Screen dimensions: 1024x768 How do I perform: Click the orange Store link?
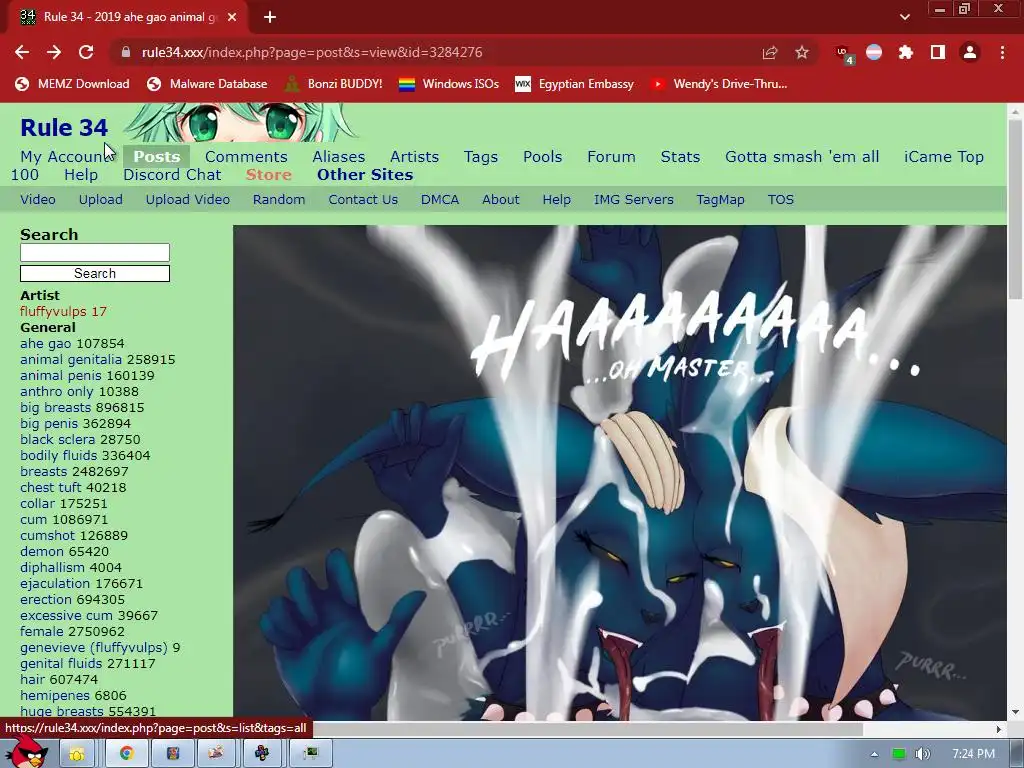click(268, 175)
